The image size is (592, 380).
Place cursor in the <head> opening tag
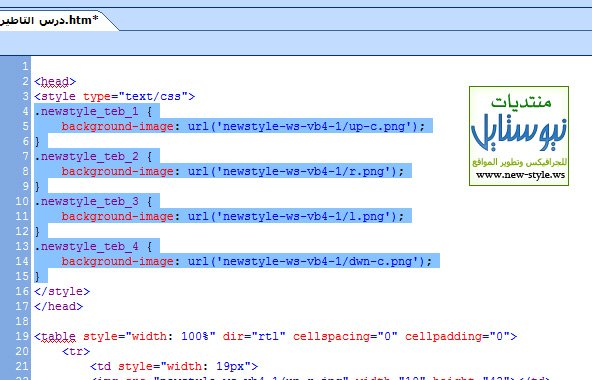(x=55, y=82)
